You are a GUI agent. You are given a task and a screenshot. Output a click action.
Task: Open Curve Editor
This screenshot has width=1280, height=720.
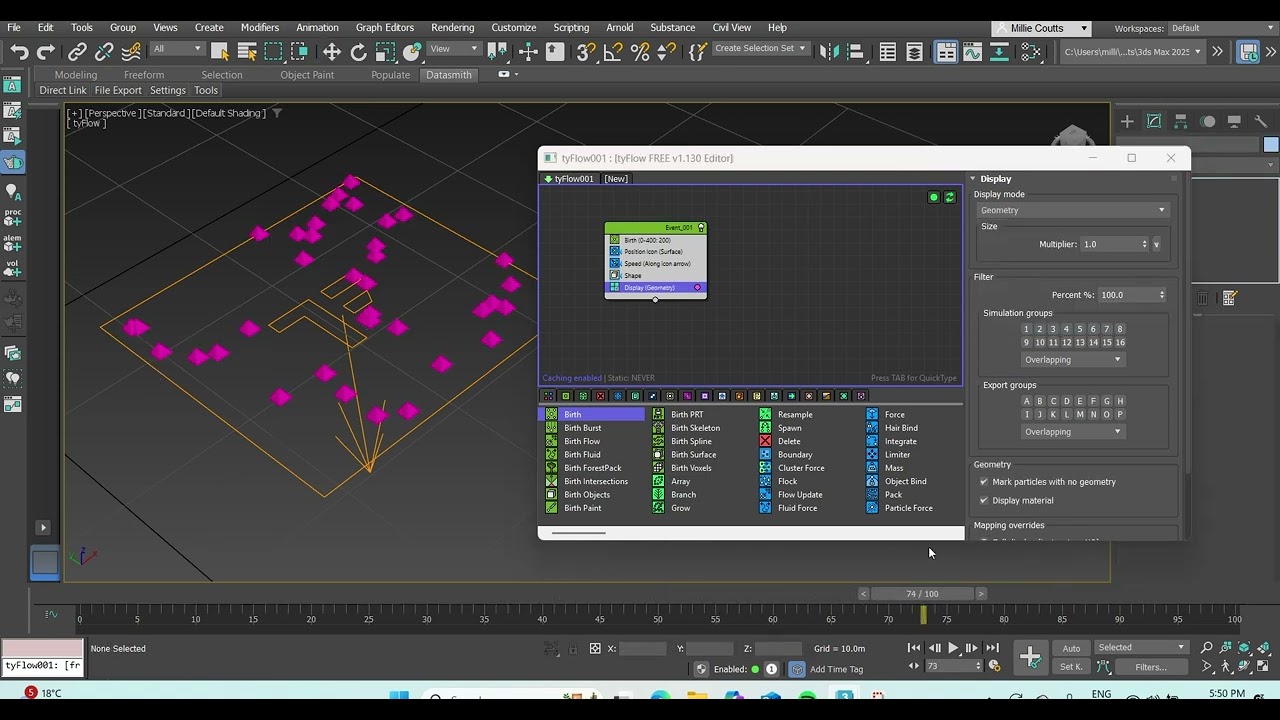[x=972, y=52]
